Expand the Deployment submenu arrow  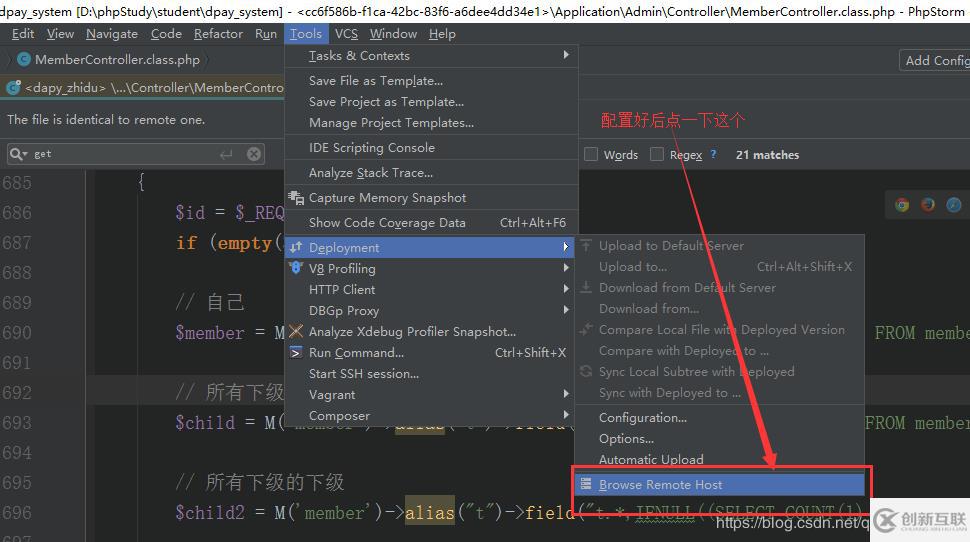(566, 247)
